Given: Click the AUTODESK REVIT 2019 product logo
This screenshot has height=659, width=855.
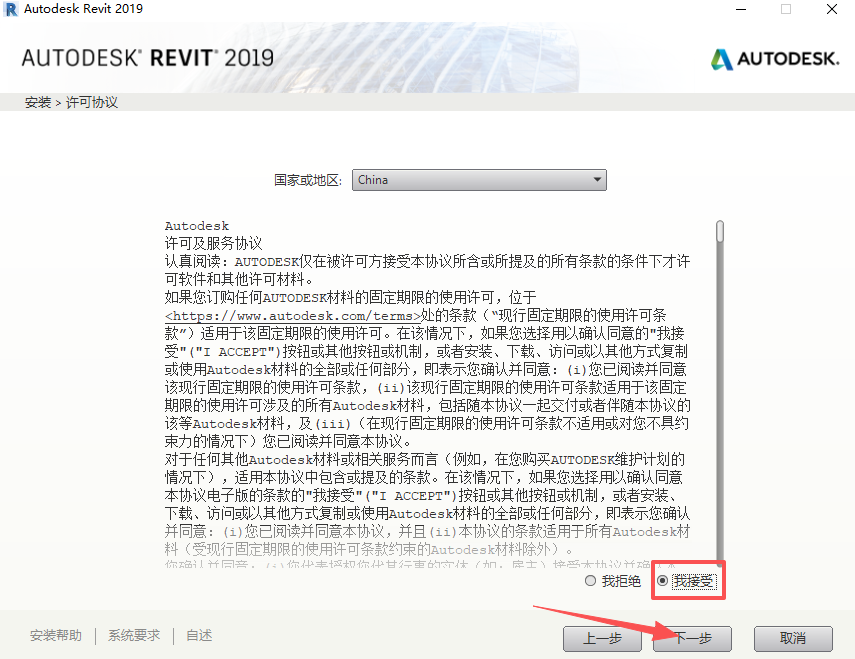Looking at the screenshot, I should click(x=147, y=57).
